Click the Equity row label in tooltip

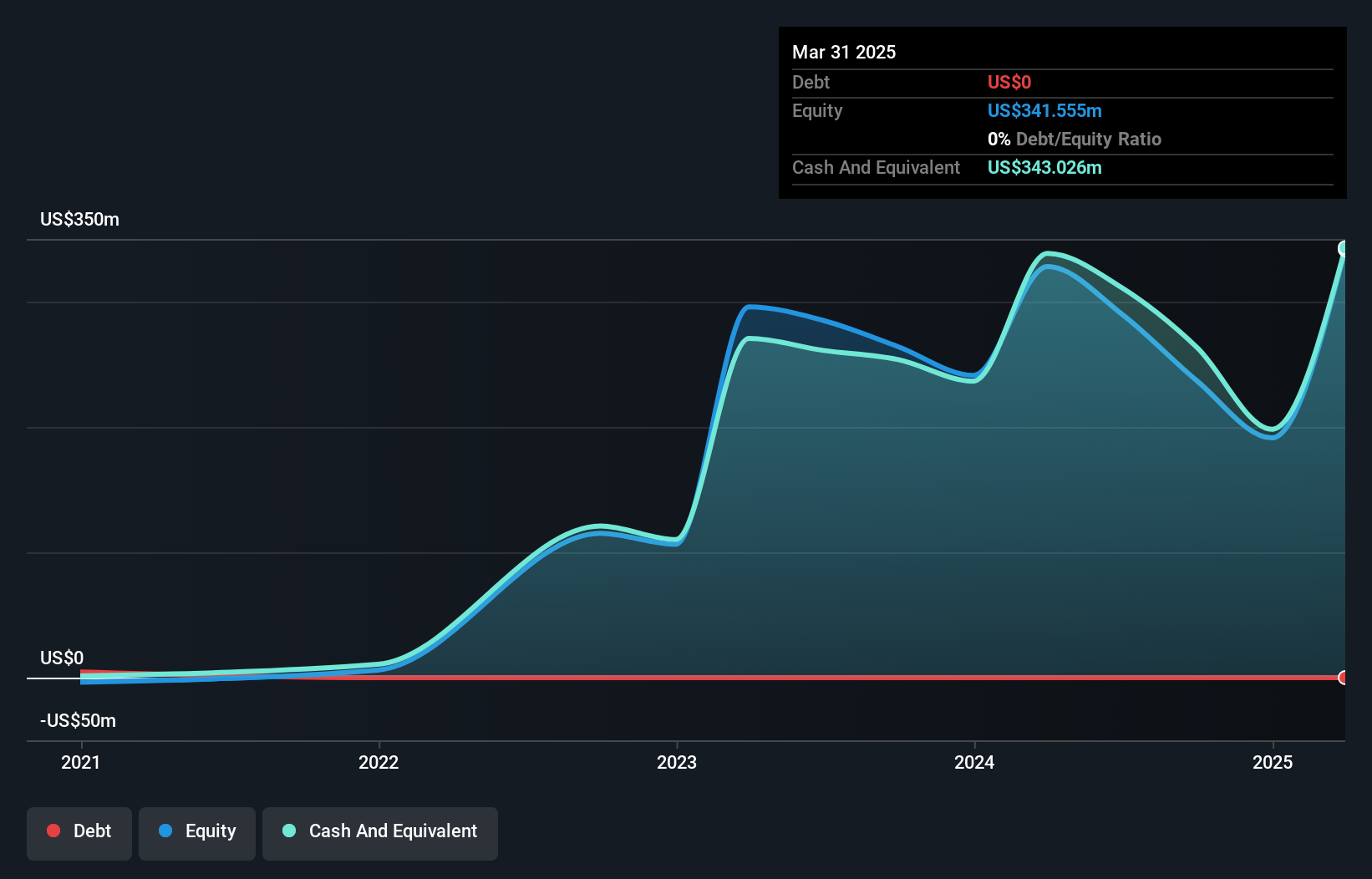coord(817,111)
